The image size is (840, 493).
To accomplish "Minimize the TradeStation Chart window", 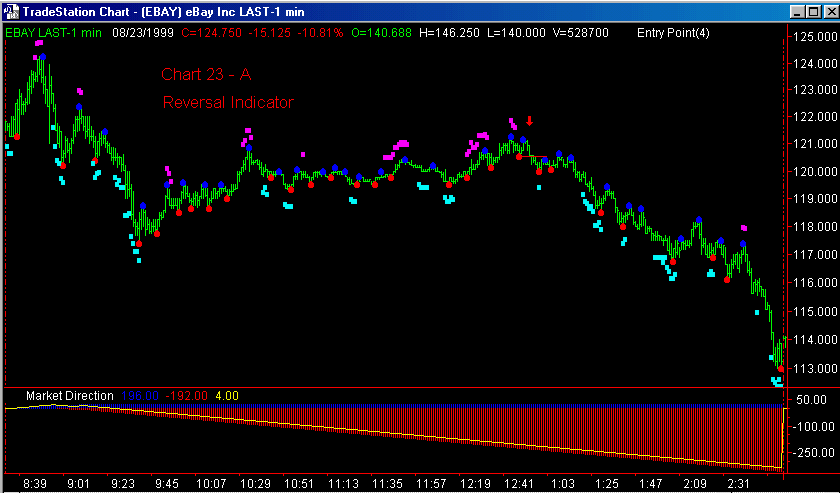I will (797, 12).
